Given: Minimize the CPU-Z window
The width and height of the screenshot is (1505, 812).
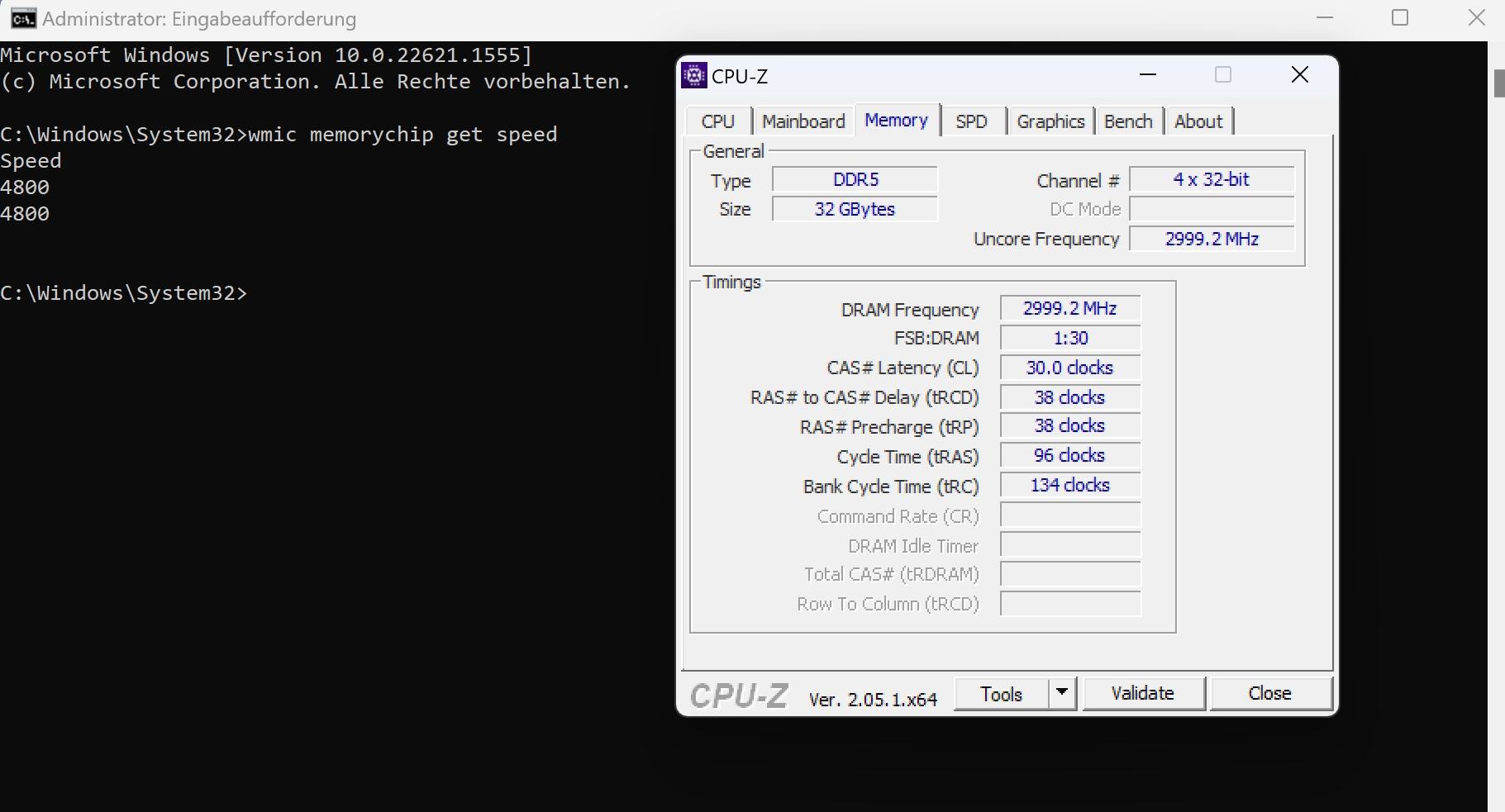Looking at the screenshot, I should [1148, 75].
